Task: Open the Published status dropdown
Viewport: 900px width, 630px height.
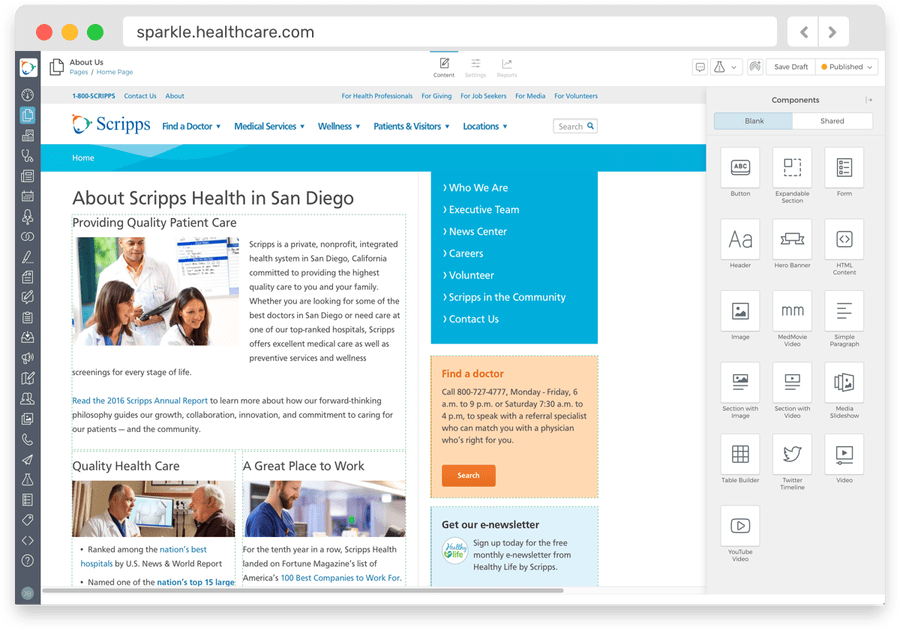Action: pos(847,67)
